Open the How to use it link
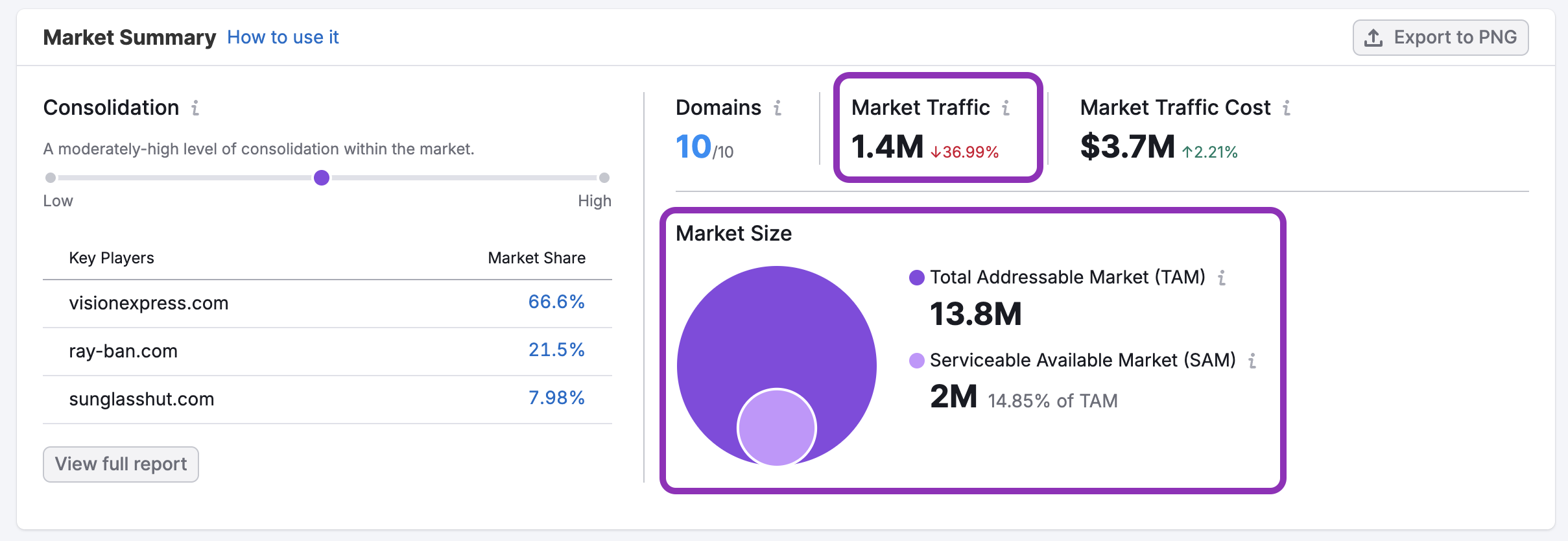Image resolution: width=1568 pixels, height=541 pixels. (x=283, y=38)
